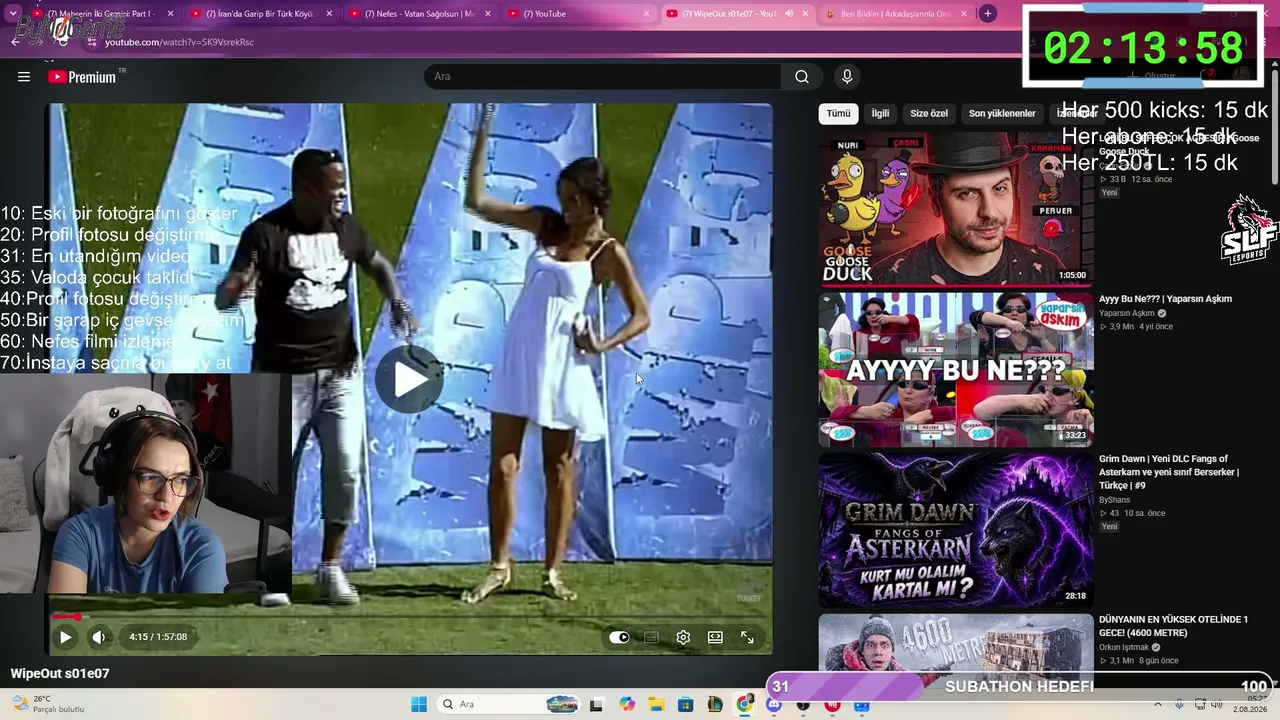1280x720 pixels.
Task: Toggle subtitles in the video player
Action: [x=651, y=637]
